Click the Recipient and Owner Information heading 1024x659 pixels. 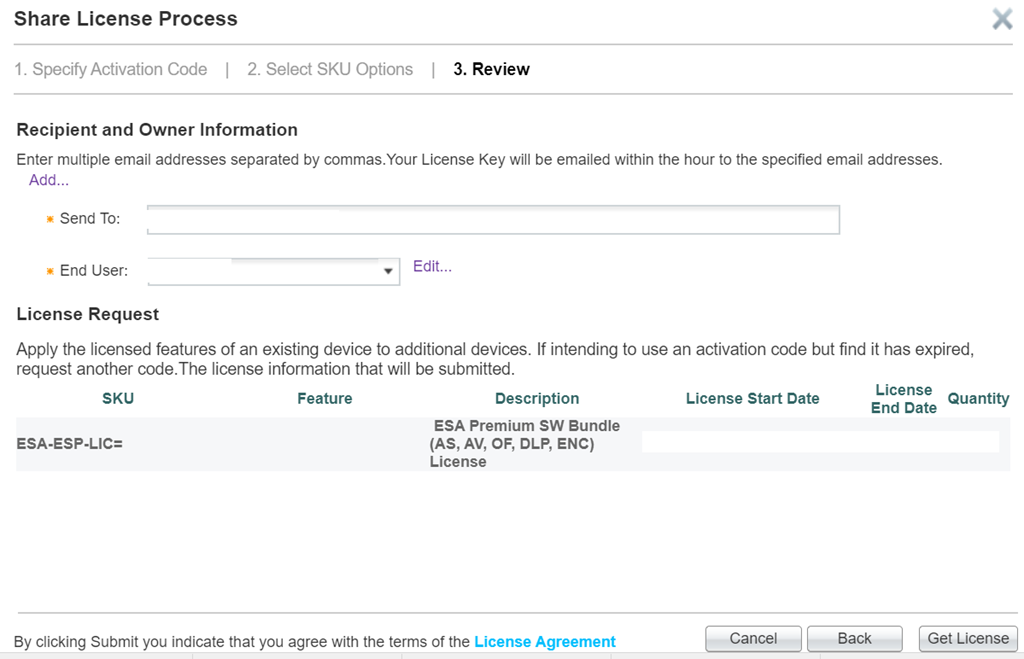pyautogui.click(x=157, y=130)
